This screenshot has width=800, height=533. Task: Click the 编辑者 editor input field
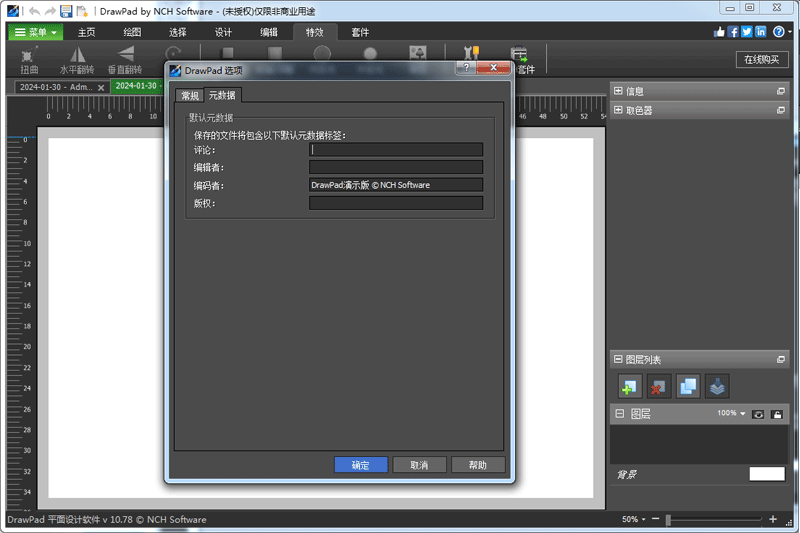pyautogui.click(x=396, y=167)
